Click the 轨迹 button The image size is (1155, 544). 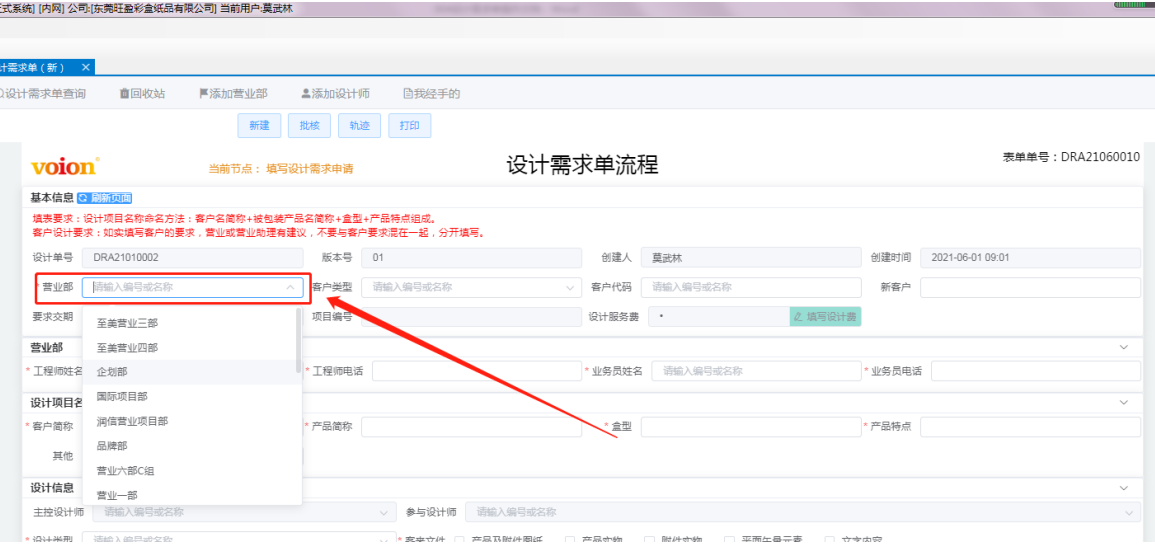[x=359, y=125]
